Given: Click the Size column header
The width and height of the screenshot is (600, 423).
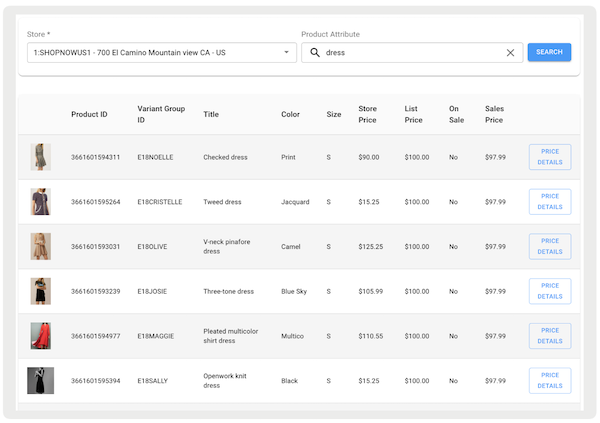Looking at the screenshot, I should [334, 114].
